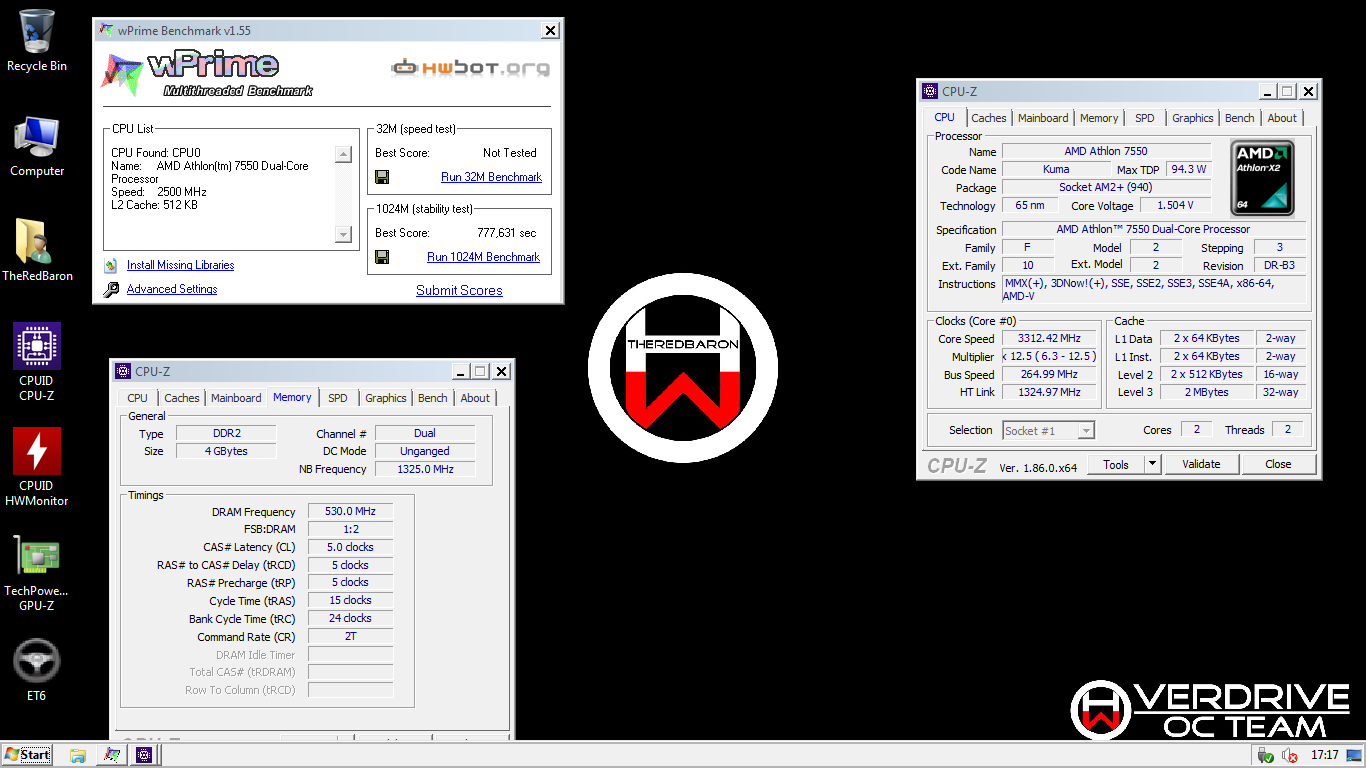
Task: Switch to CPU-Z via taskbar icon
Action: click(144, 755)
